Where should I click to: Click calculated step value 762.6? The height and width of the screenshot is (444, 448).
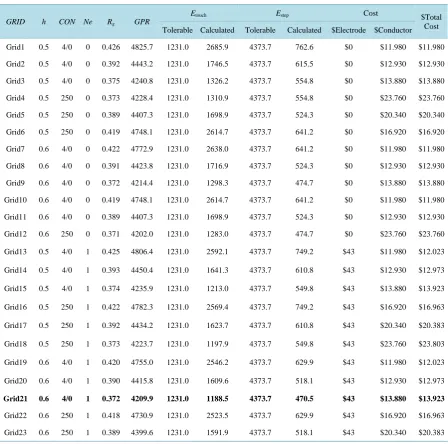304,47
